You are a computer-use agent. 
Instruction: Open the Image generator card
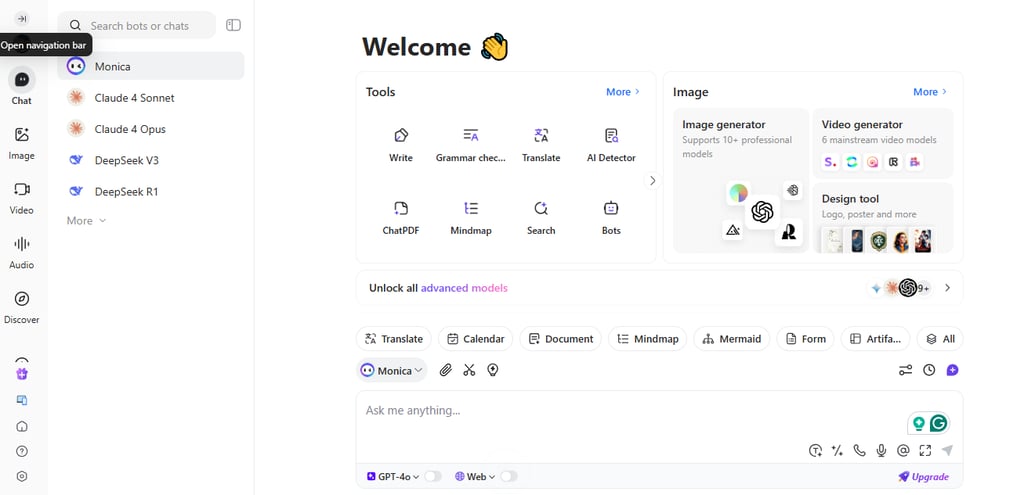pyautogui.click(x=741, y=181)
